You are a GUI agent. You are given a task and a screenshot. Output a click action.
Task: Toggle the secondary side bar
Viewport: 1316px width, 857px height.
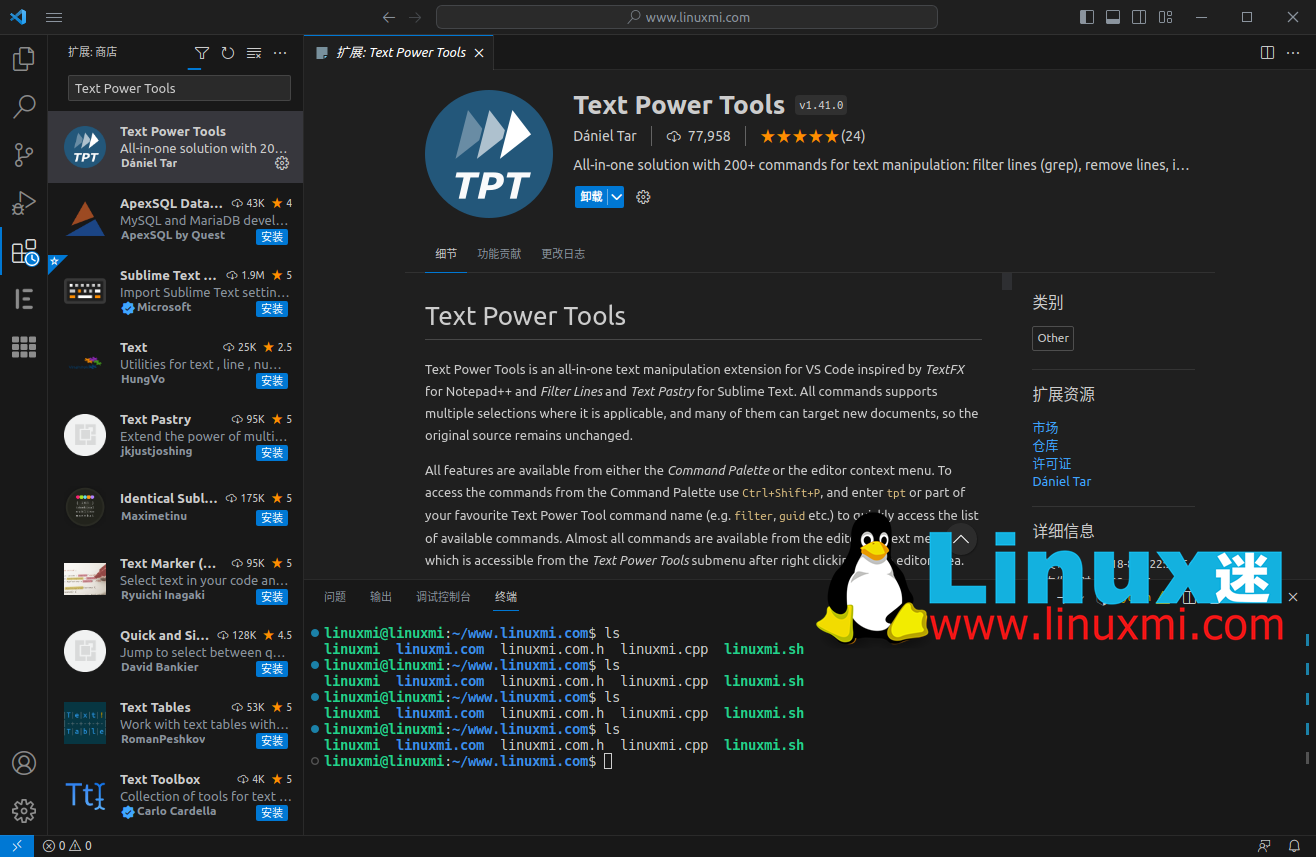(1139, 17)
